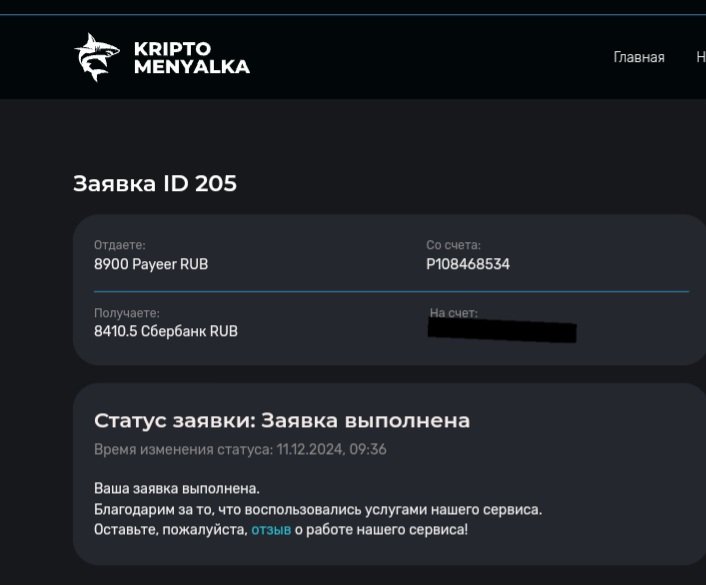
Task: Click the Ваша заявка выполнена message
Action: 176,489
